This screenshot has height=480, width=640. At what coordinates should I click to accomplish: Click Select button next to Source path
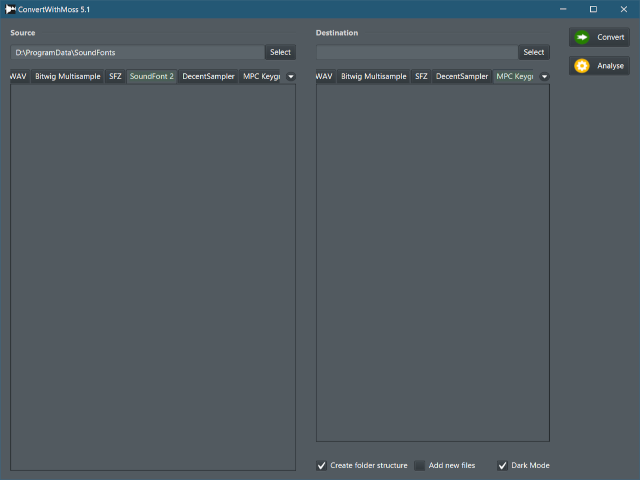coord(280,52)
